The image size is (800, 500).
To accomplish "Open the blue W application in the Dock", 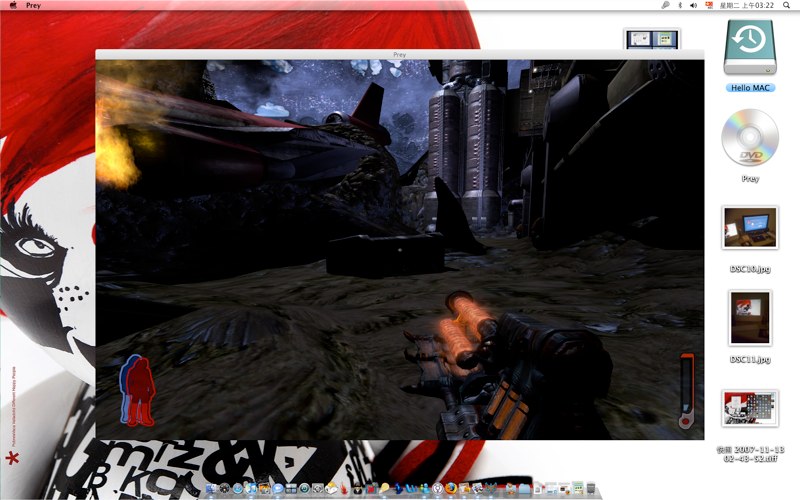I will (x=411, y=488).
